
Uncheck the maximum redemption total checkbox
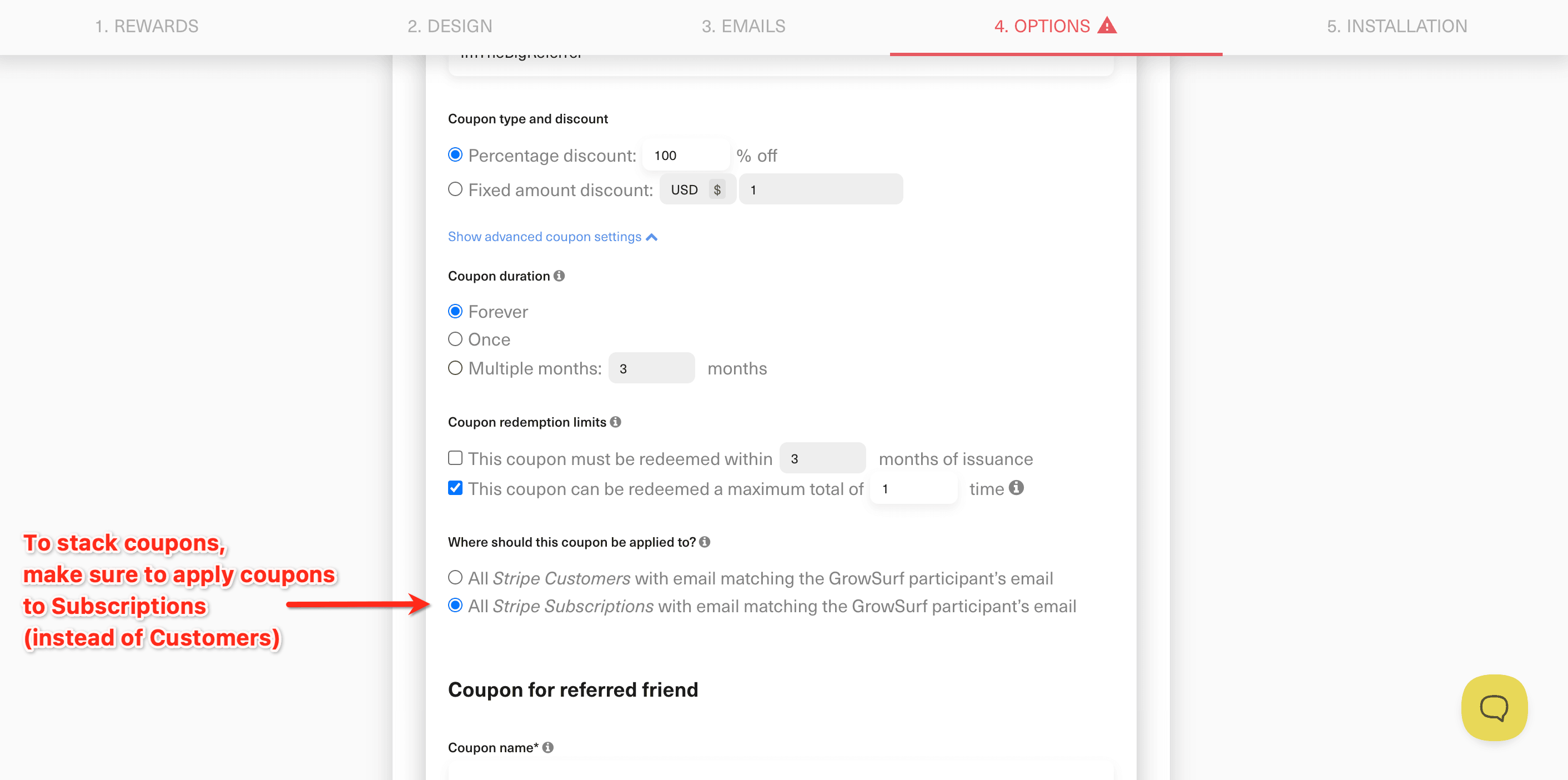[x=455, y=488]
